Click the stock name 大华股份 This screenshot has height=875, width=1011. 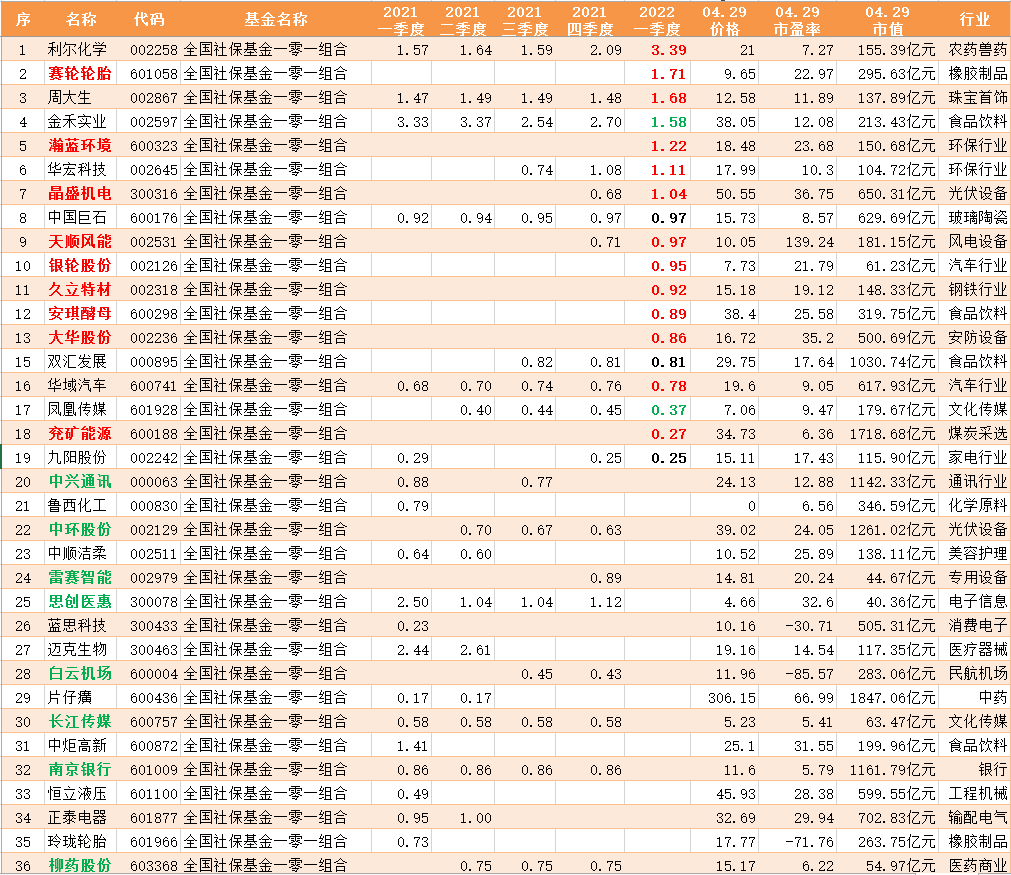80,338
